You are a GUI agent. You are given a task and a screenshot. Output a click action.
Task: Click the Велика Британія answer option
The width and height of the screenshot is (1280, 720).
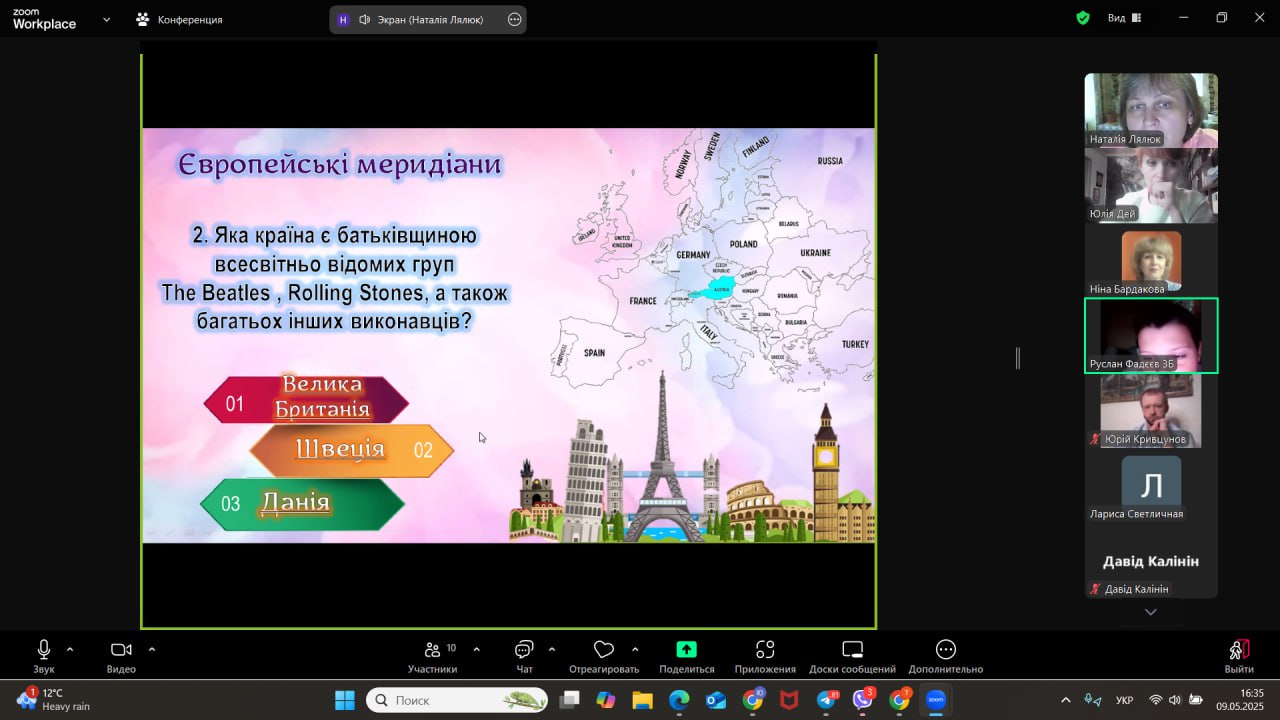click(306, 399)
